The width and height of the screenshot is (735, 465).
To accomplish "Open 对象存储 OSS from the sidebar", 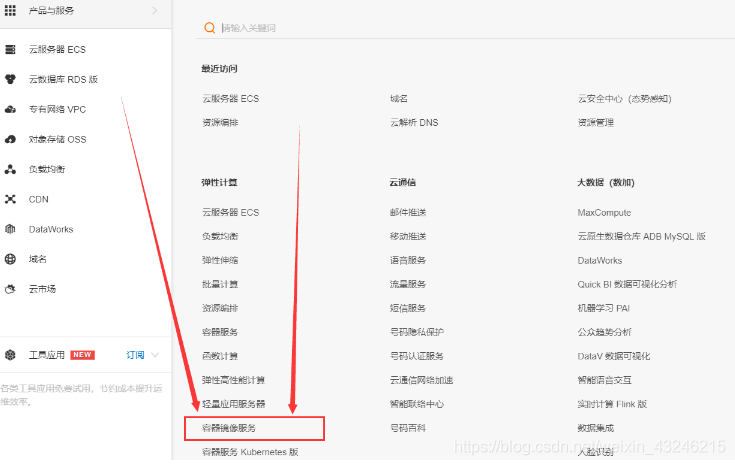I will point(57,139).
